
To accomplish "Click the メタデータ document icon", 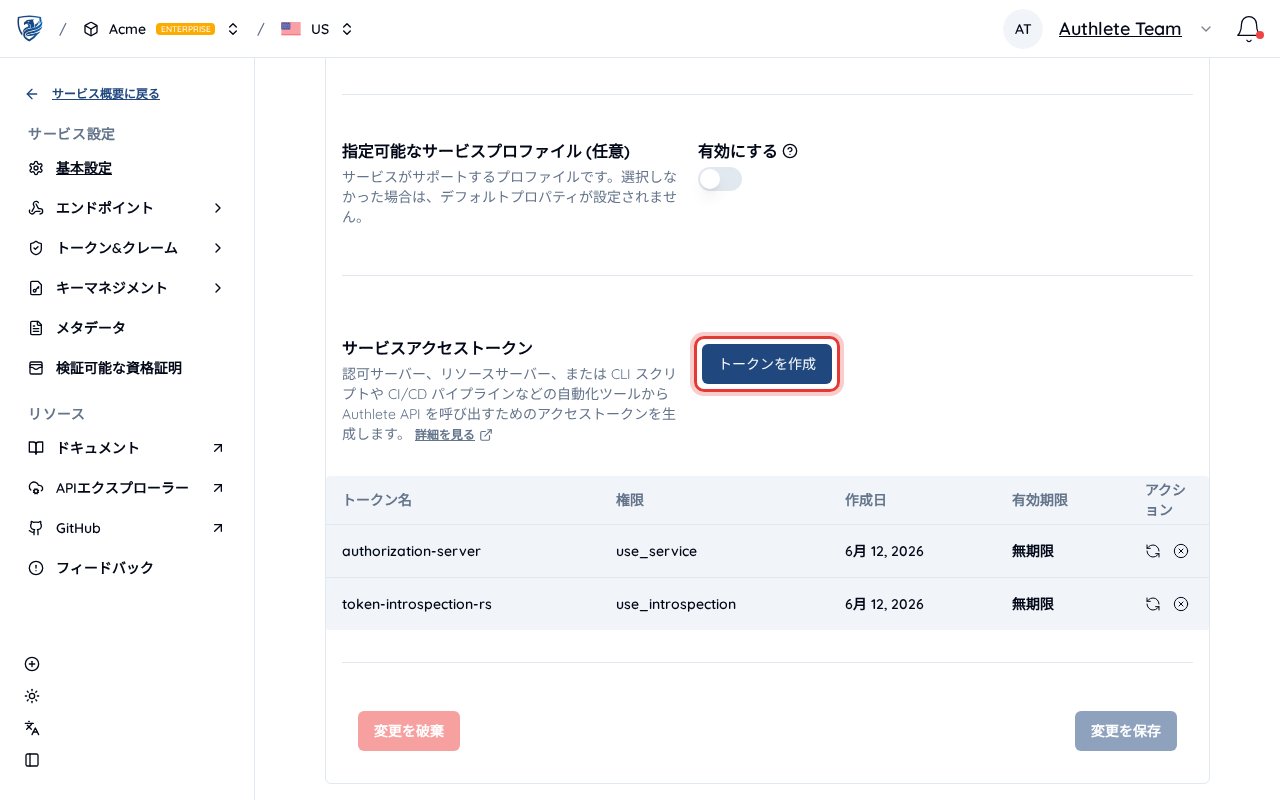I will click(x=36, y=328).
